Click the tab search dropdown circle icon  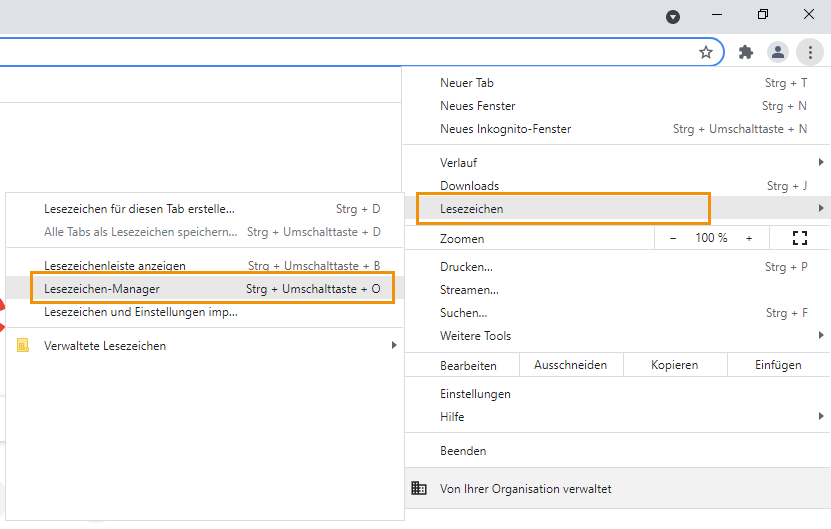[x=673, y=17]
